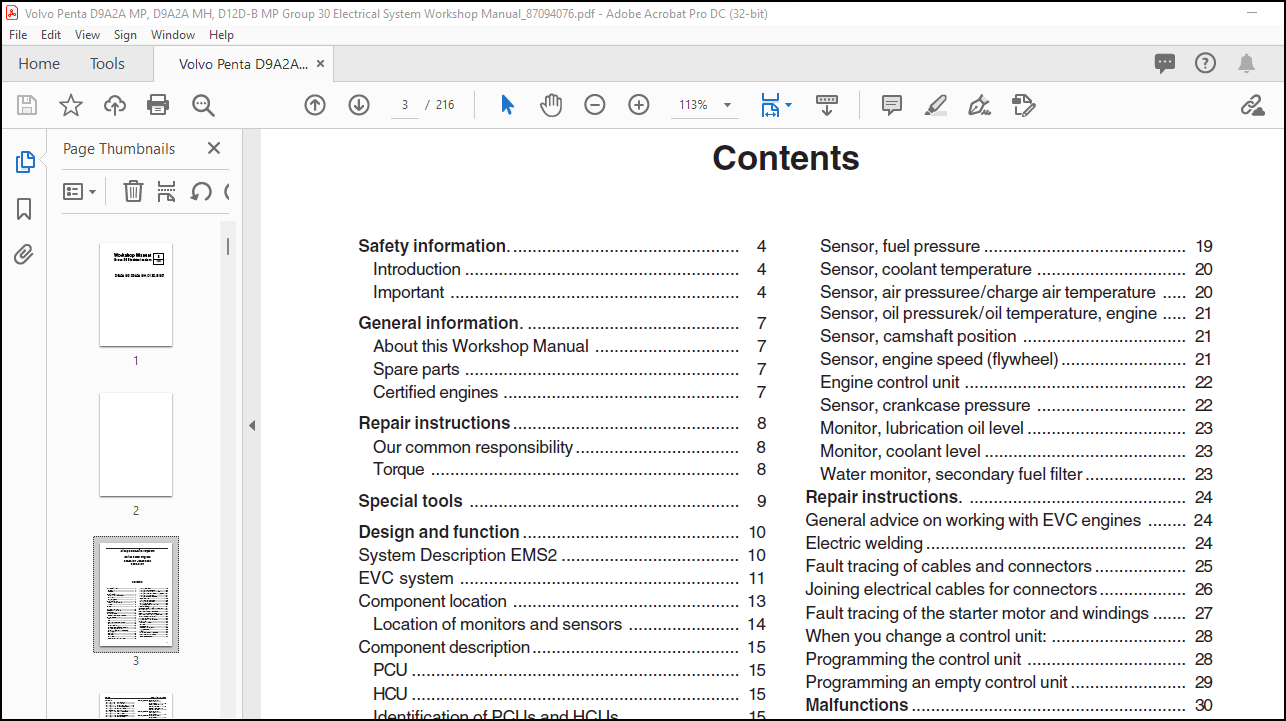Open the Attachments paperclip icon
This screenshot has width=1286, height=721.
[x=24, y=254]
